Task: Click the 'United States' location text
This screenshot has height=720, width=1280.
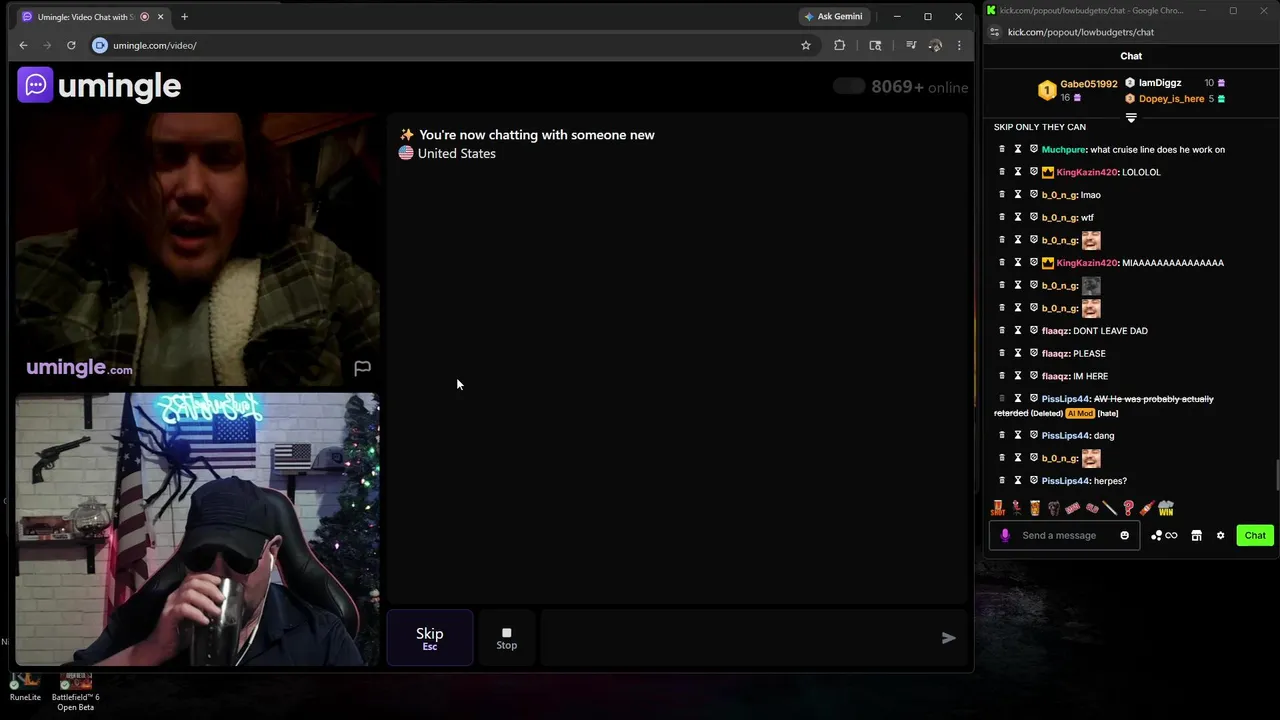Action: click(x=456, y=153)
